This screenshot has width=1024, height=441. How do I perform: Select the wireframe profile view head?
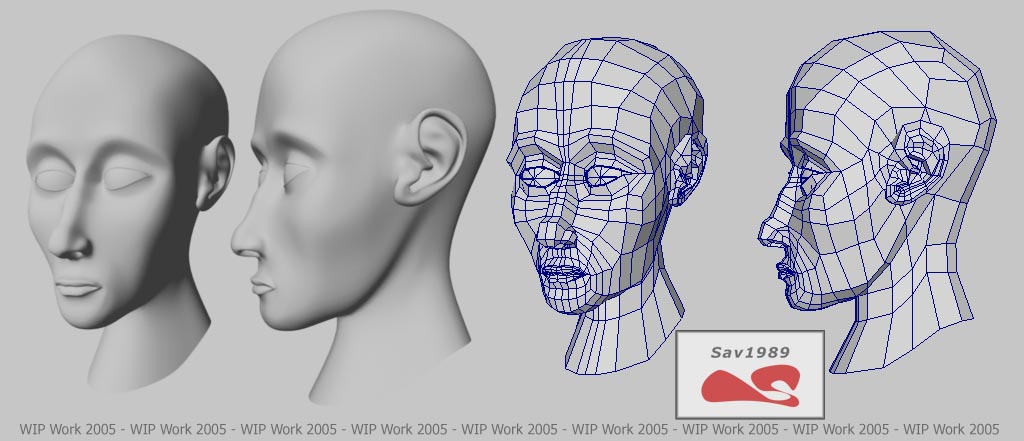tap(877, 203)
